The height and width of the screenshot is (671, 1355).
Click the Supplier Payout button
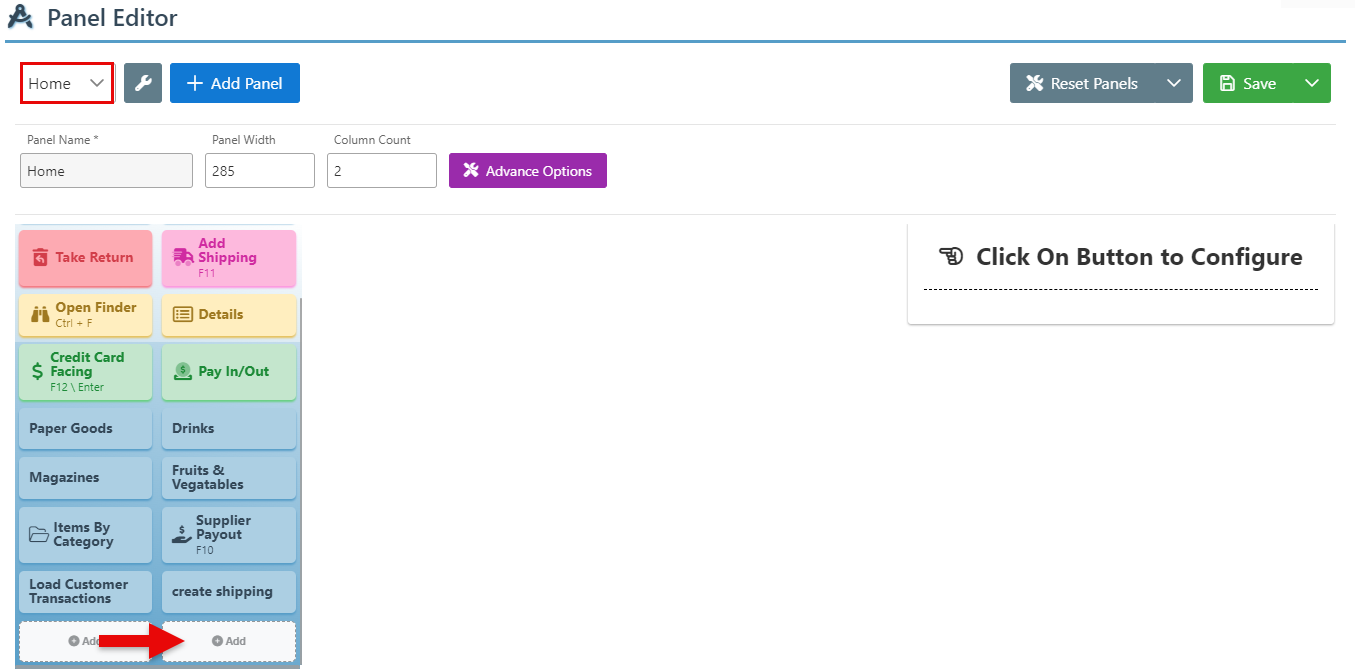coord(228,535)
